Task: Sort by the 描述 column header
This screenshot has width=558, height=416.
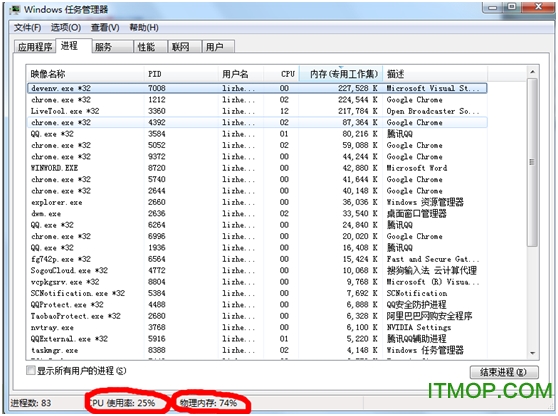Action: (x=435, y=74)
